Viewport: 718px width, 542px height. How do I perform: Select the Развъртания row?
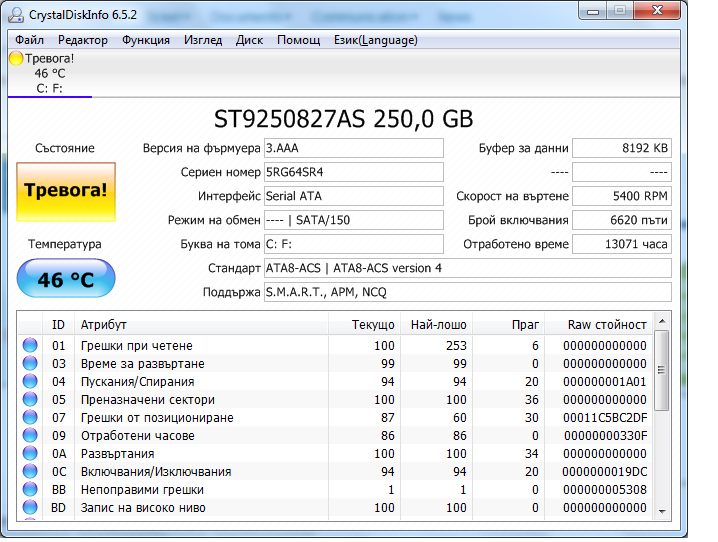(335, 453)
